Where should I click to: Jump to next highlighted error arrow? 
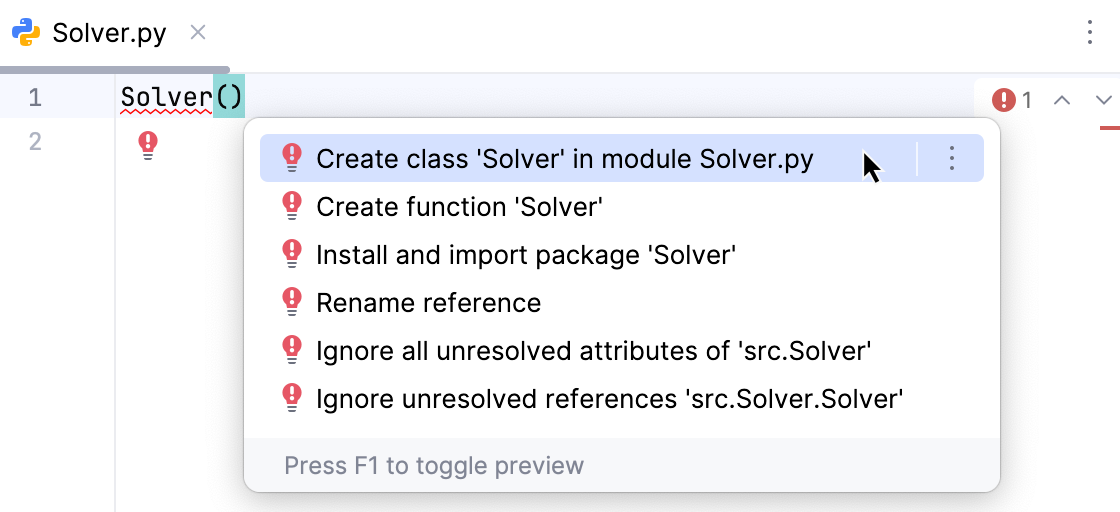click(1103, 99)
